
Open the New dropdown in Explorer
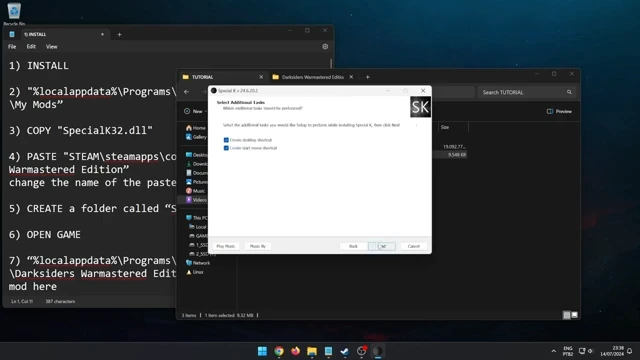(195, 111)
